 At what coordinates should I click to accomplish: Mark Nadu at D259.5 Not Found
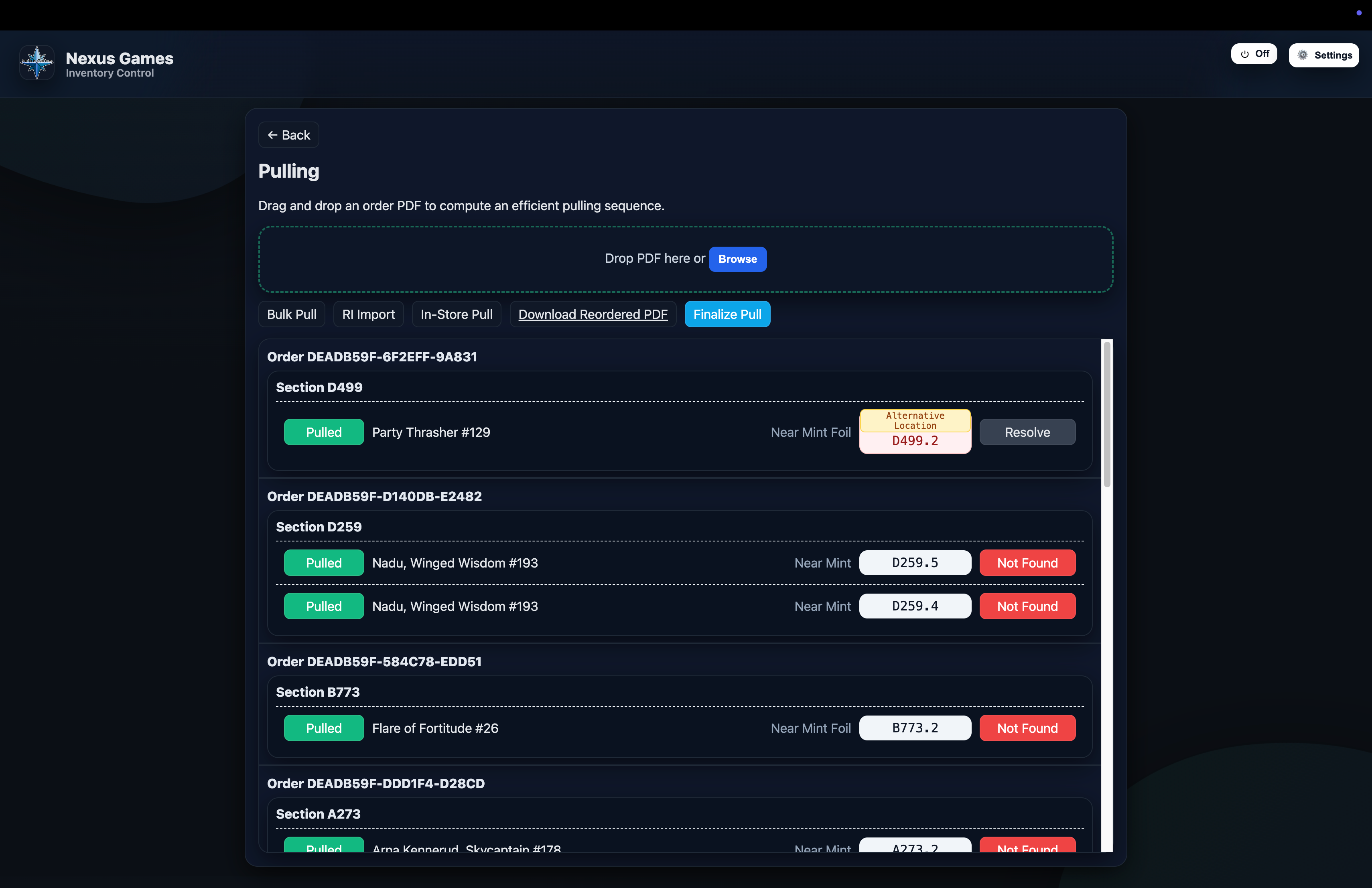1027,563
